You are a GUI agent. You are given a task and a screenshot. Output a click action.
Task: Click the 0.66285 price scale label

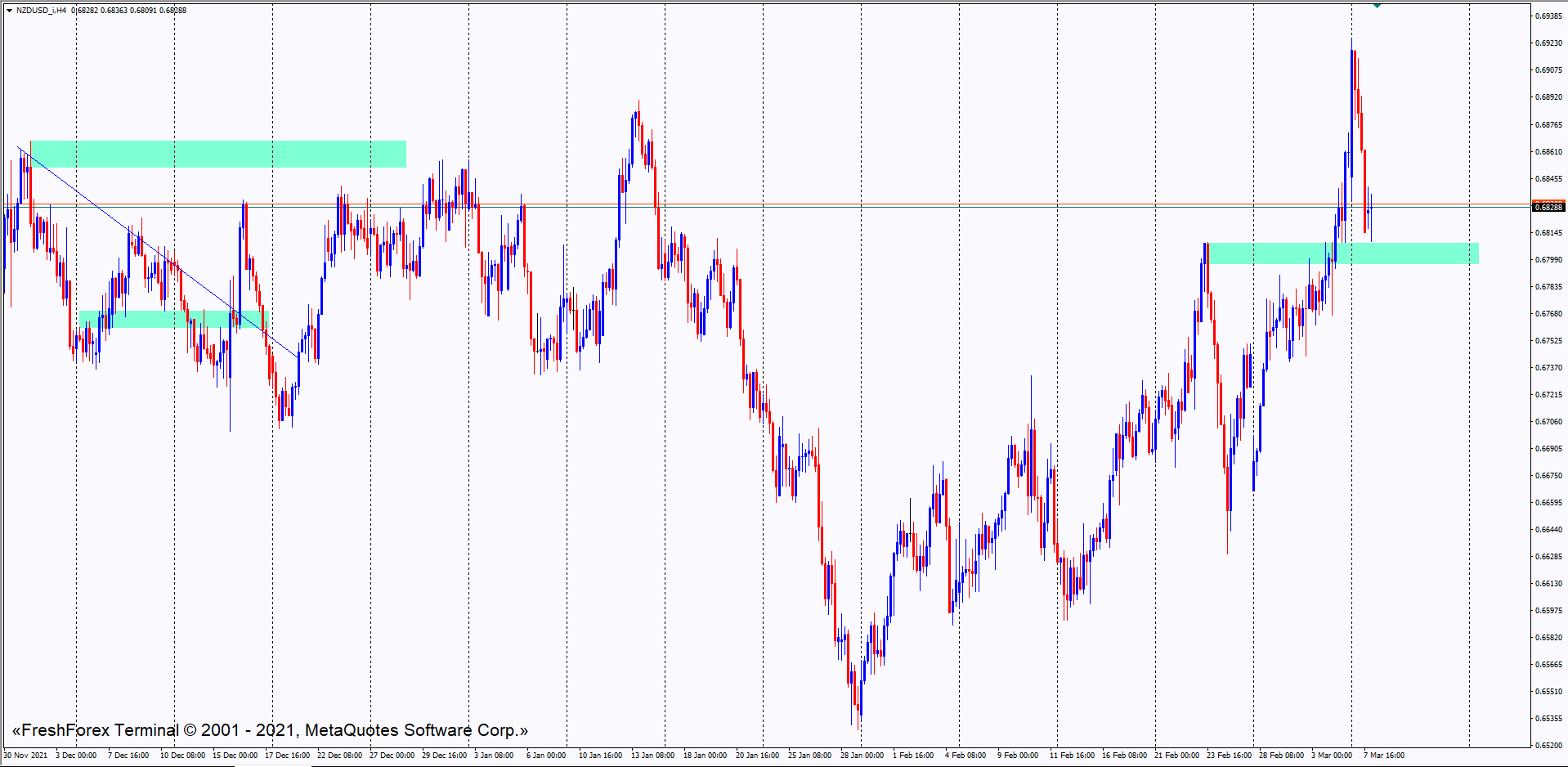click(x=1548, y=557)
